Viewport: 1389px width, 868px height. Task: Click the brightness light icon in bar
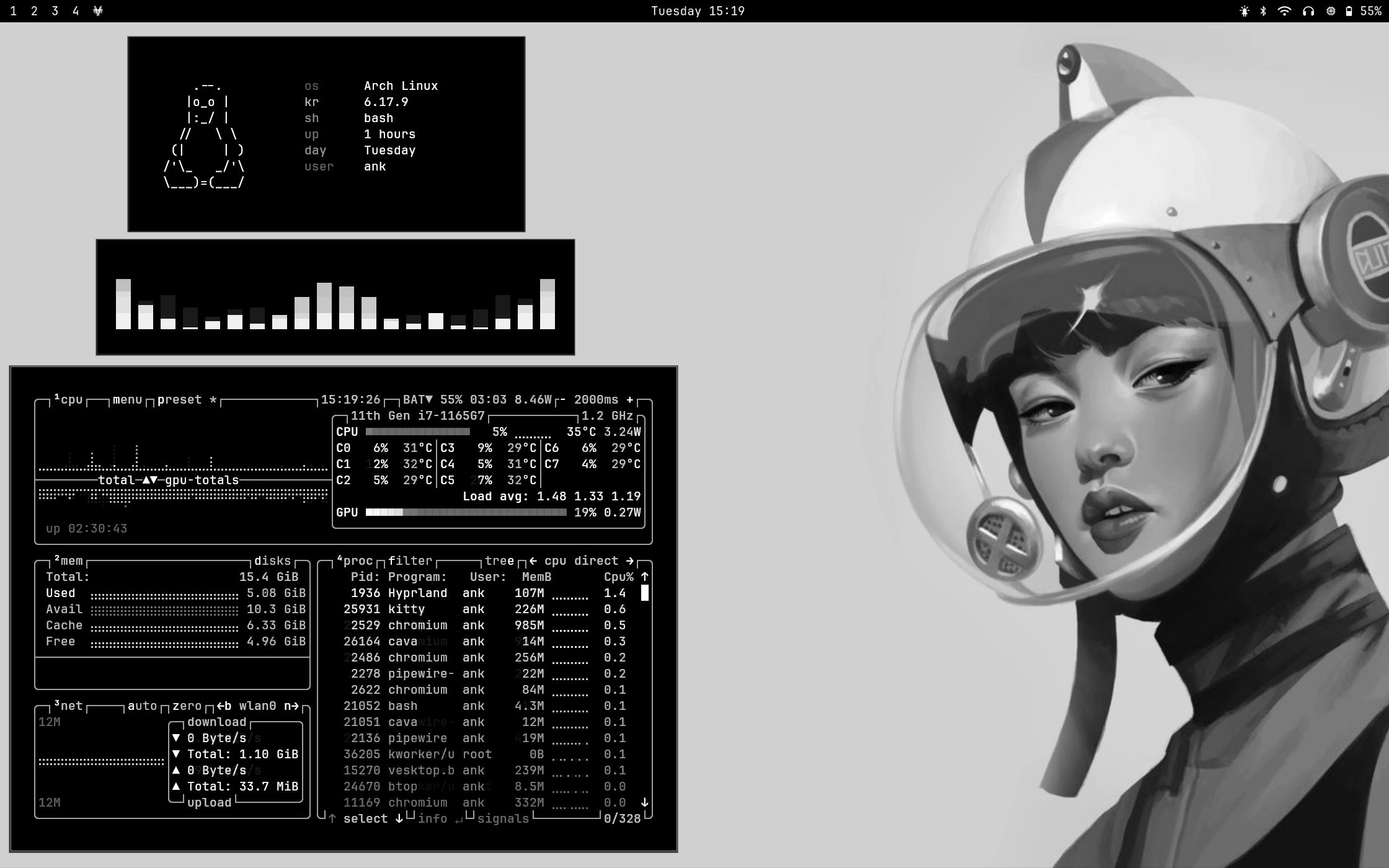pos(1244,11)
